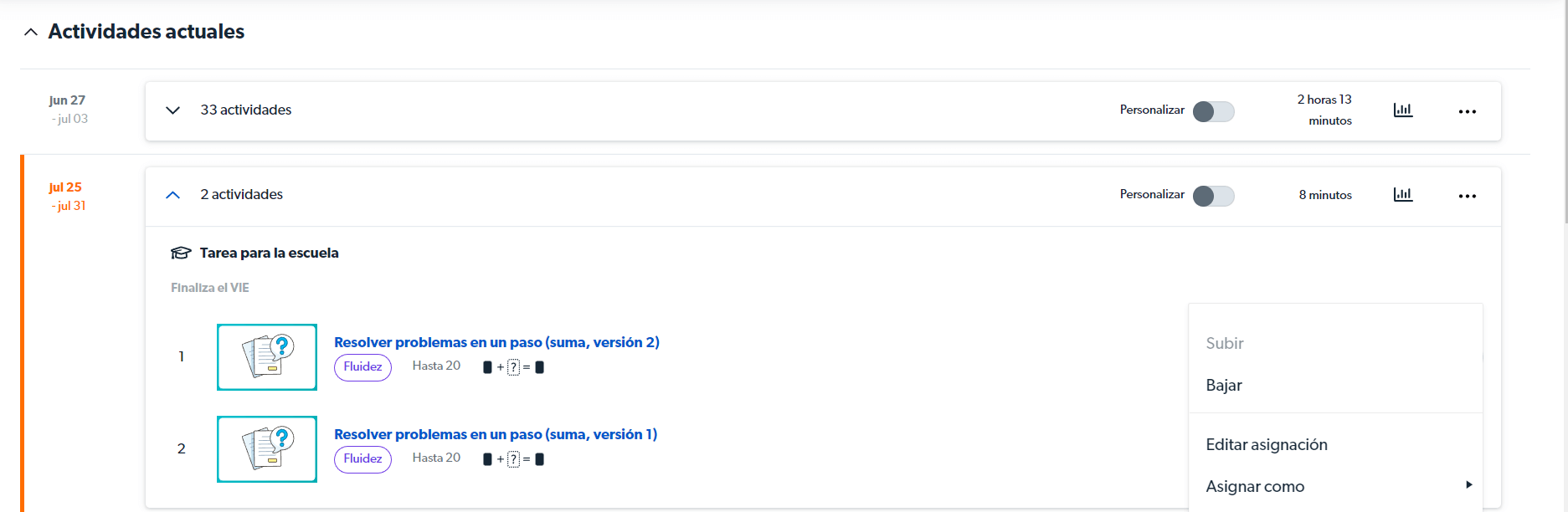Toggle Personalizar for the 33 actividades week
Viewport: 1568px width, 512px height.
click(1213, 111)
